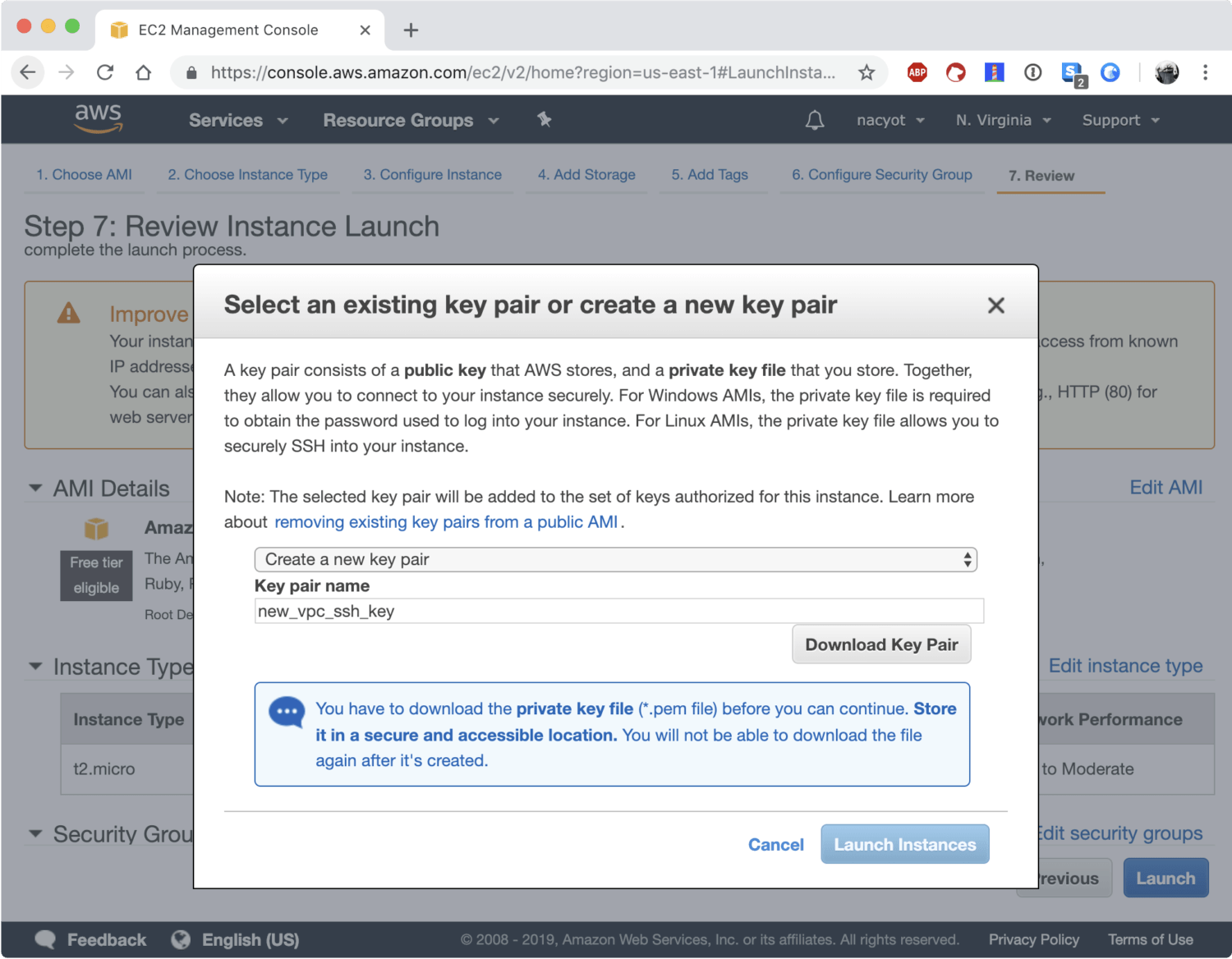The height and width of the screenshot is (959, 1232).
Task: Close the EC2 Management Console tab
Action: [365, 30]
